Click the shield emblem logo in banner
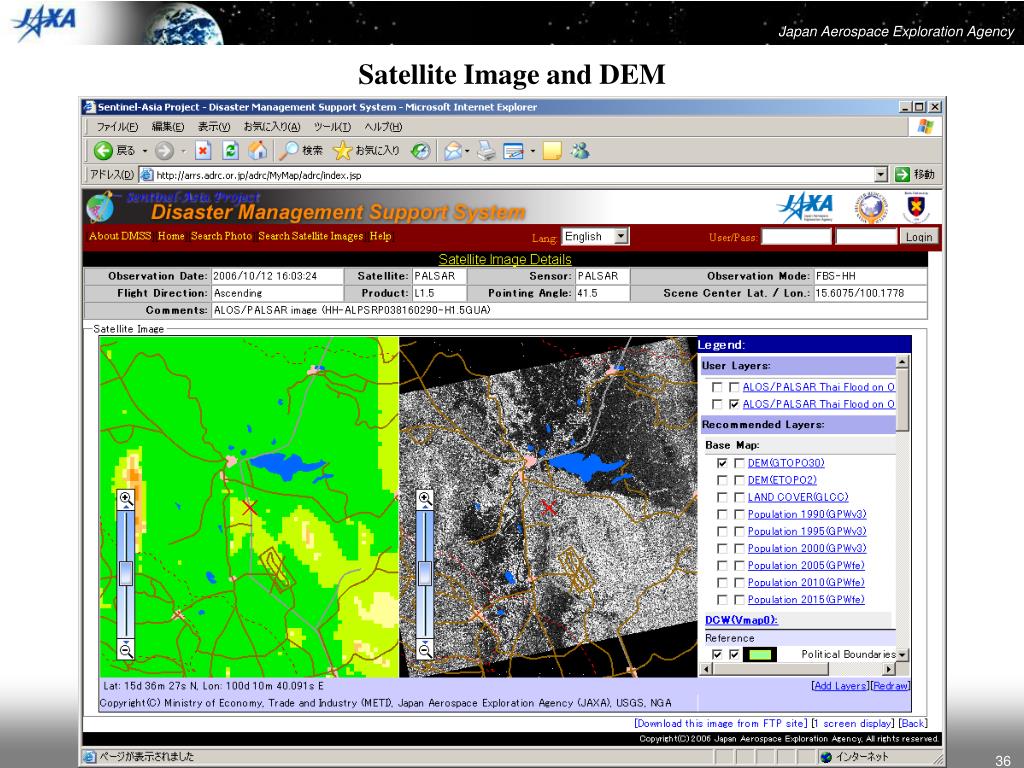This screenshot has width=1024, height=768. 916,208
